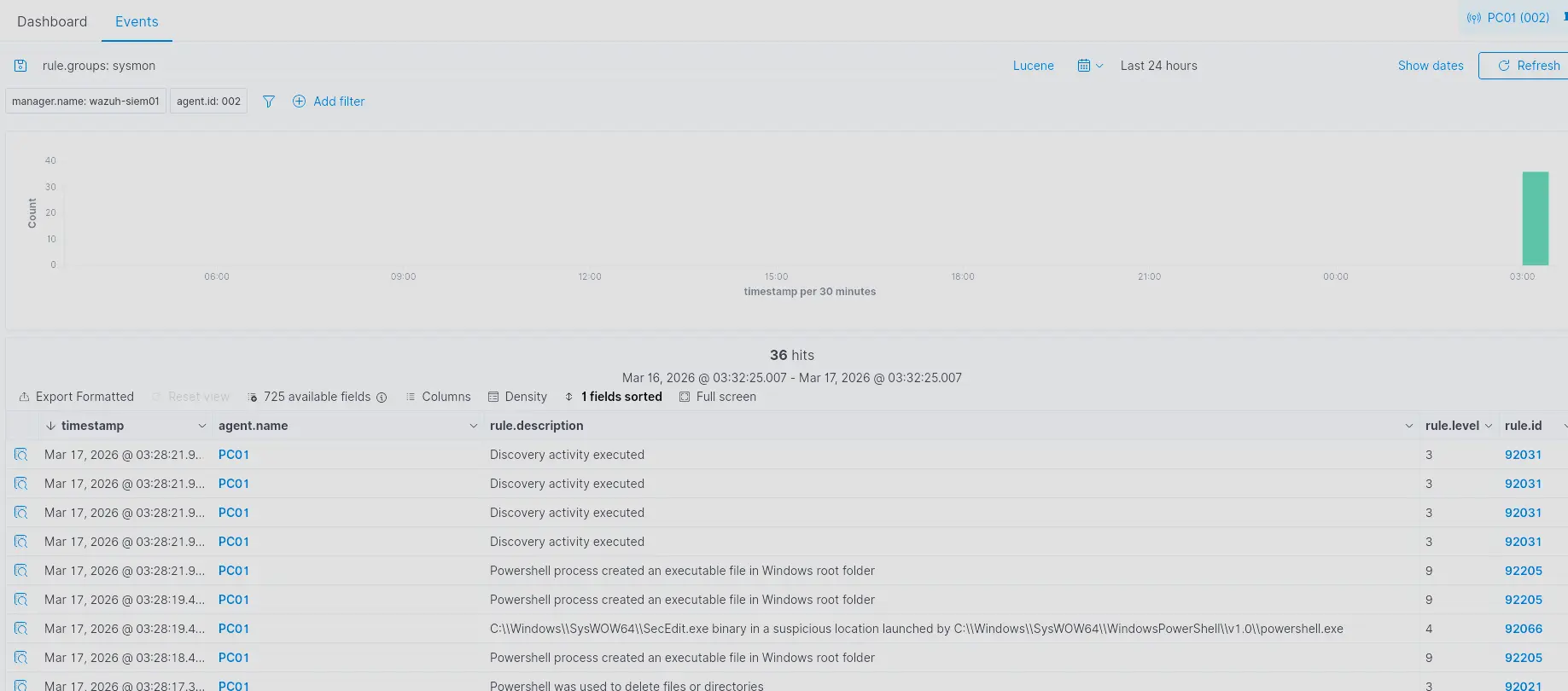
Task: Open the 1 fields sorted menu
Action: [613, 397]
